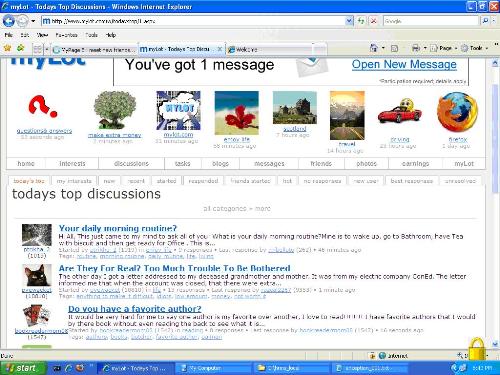Click the RSS feeds icon in command bar
Image resolution: width=500 pixels, height=375 pixels.
click(x=394, y=48)
